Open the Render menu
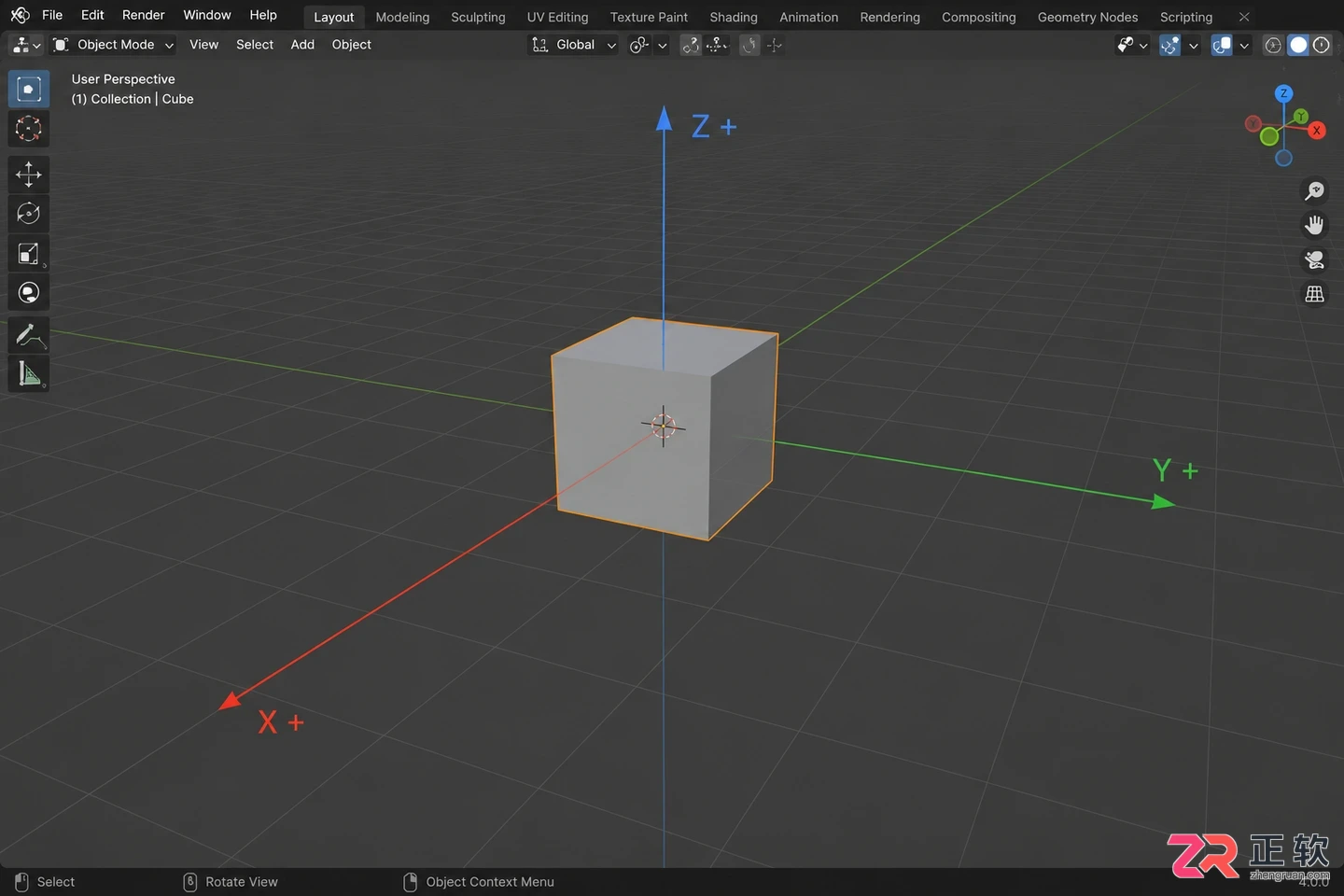The height and width of the screenshot is (896, 1344). coord(143,15)
